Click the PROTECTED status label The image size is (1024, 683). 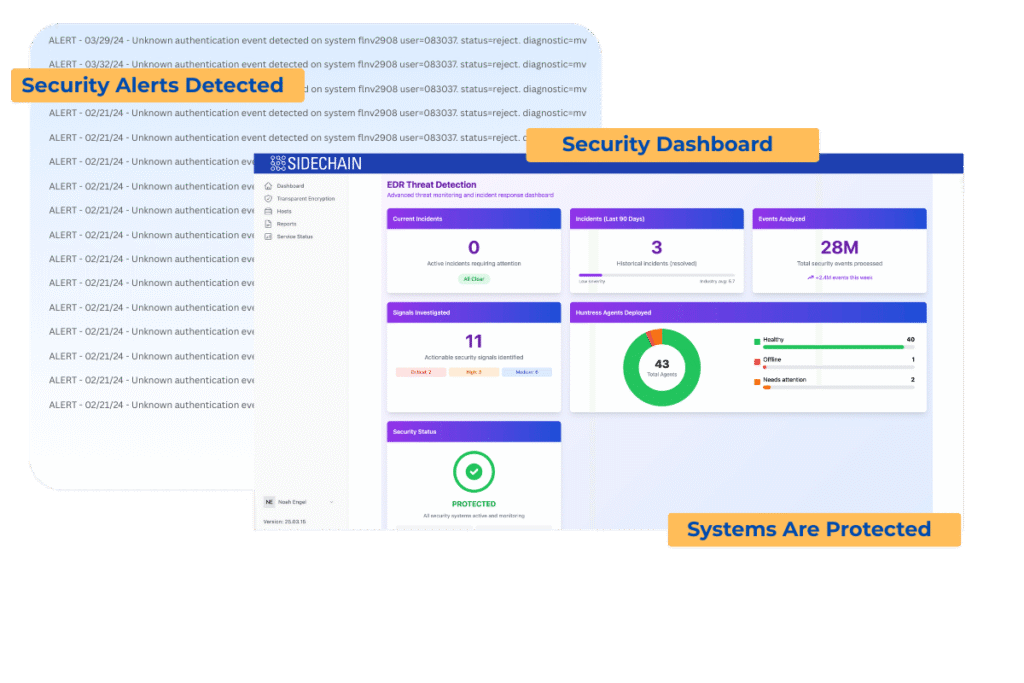(473, 504)
